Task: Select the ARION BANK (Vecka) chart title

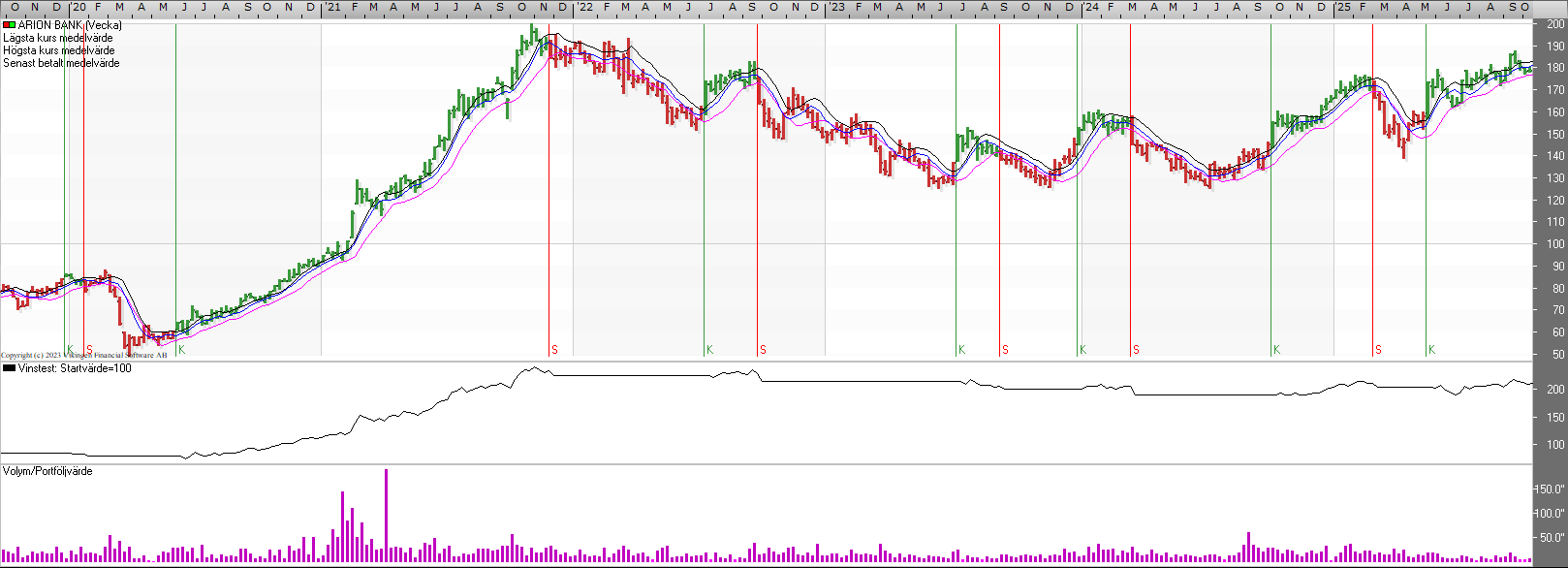Action: pos(70,25)
